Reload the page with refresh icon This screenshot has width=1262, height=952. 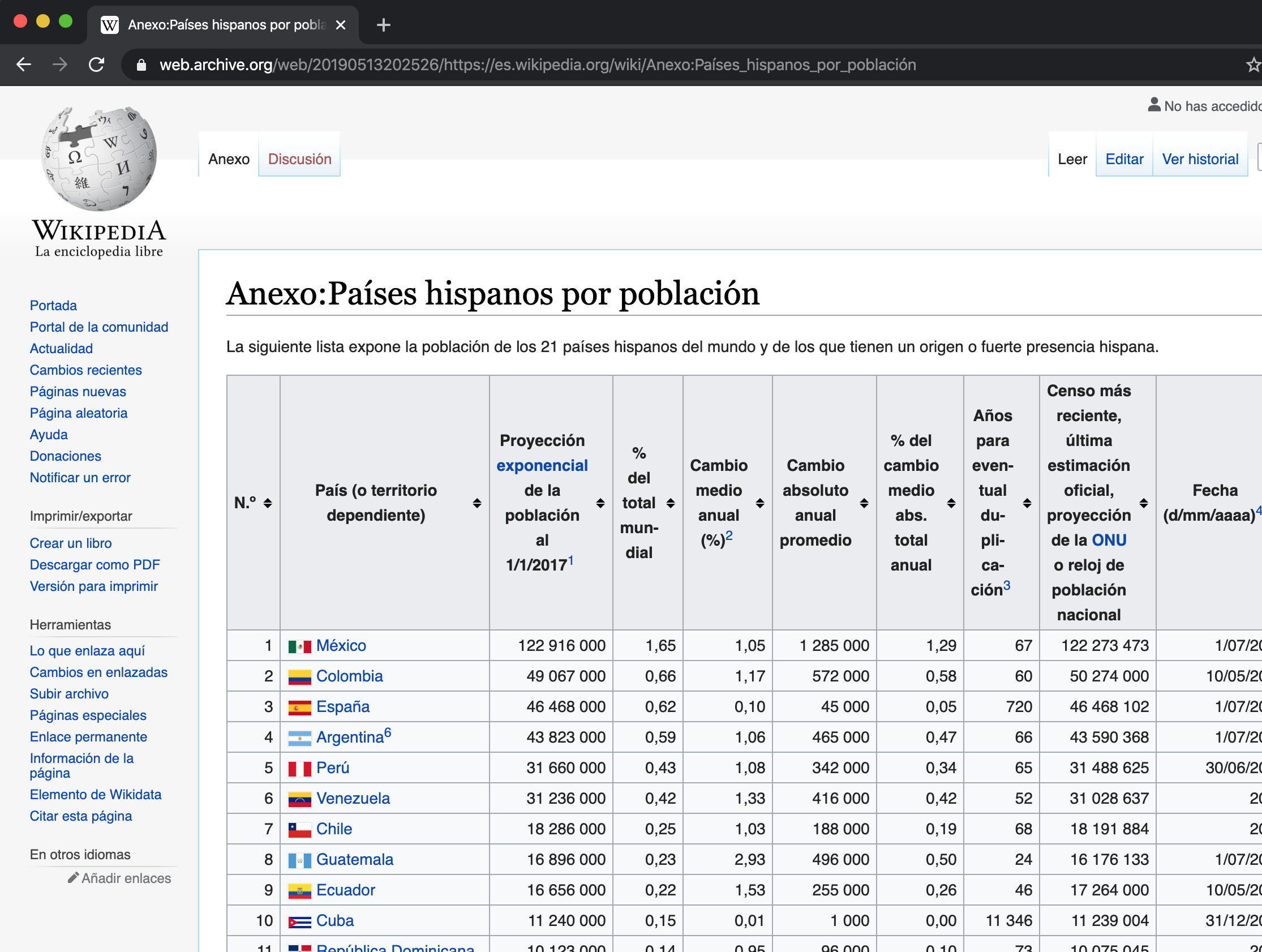pos(96,65)
